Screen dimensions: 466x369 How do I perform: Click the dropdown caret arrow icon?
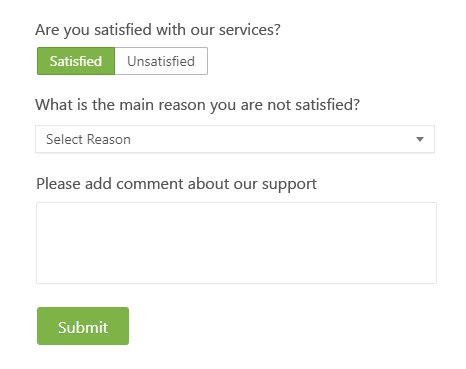tap(420, 139)
